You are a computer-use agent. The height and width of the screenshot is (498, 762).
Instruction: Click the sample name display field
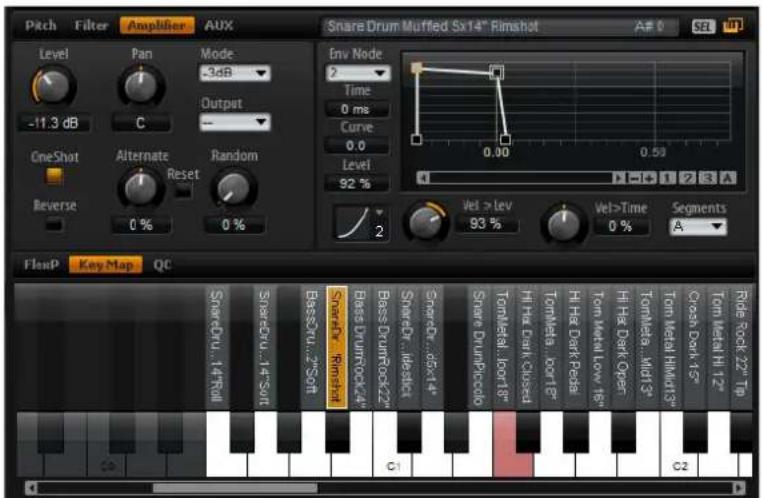click(500, 26)
